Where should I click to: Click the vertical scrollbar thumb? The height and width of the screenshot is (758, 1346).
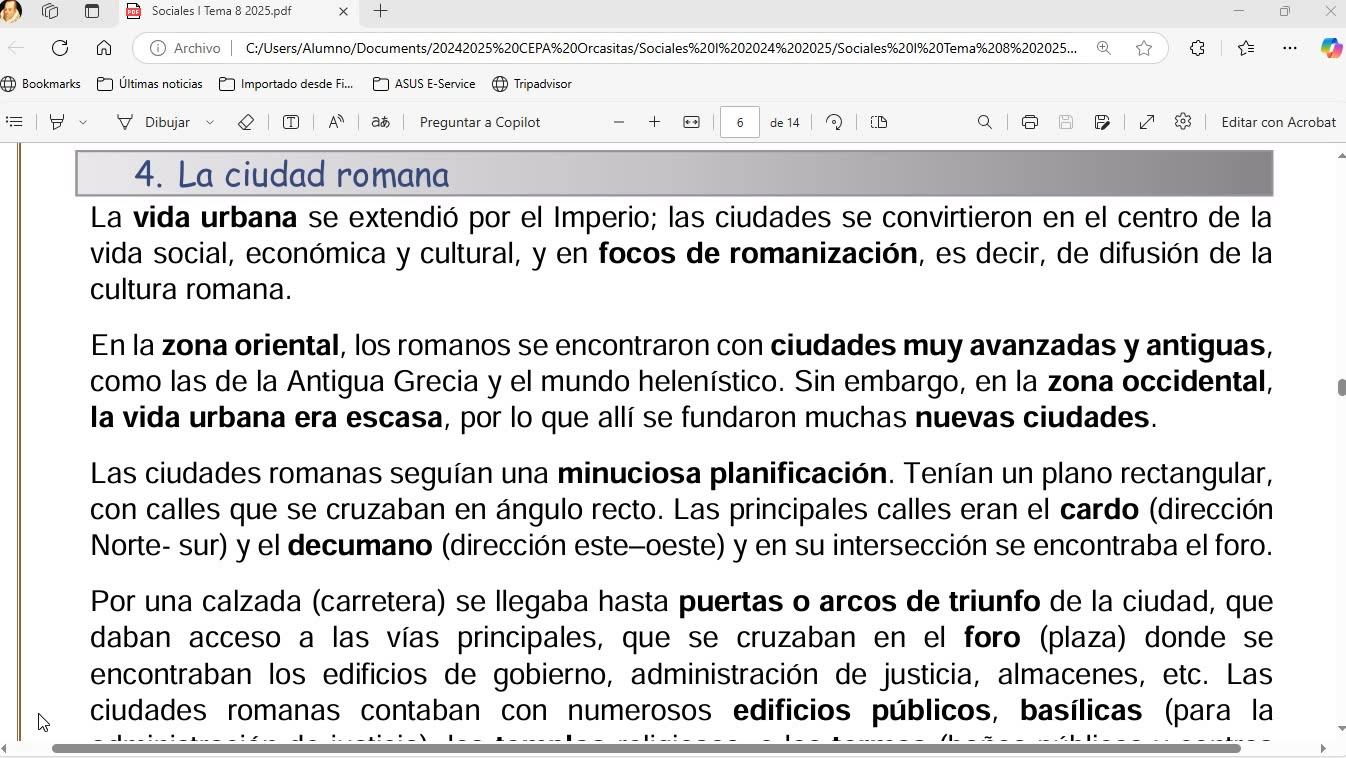click(x=1341, y=388)
